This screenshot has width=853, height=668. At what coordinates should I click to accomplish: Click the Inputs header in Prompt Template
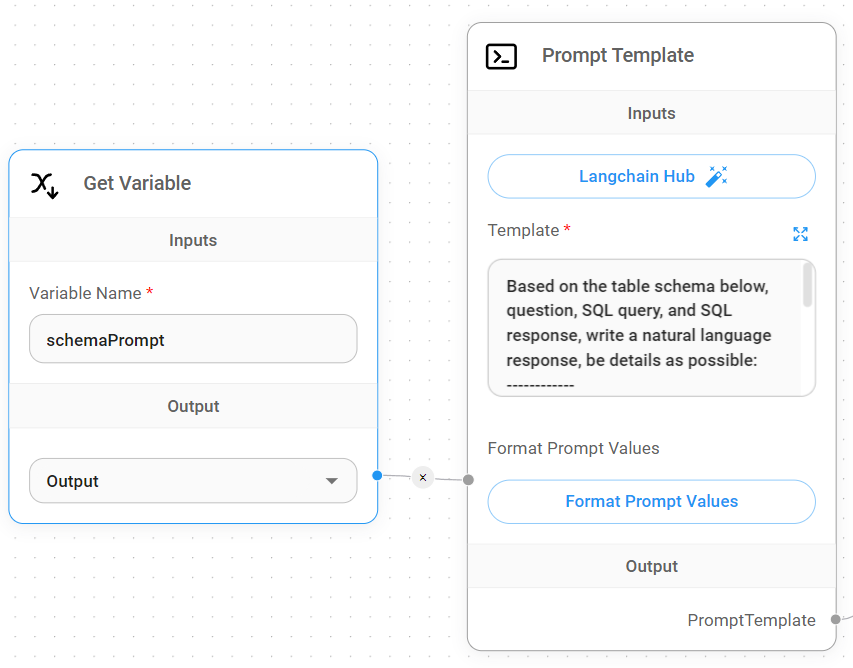tap(651, 113)
